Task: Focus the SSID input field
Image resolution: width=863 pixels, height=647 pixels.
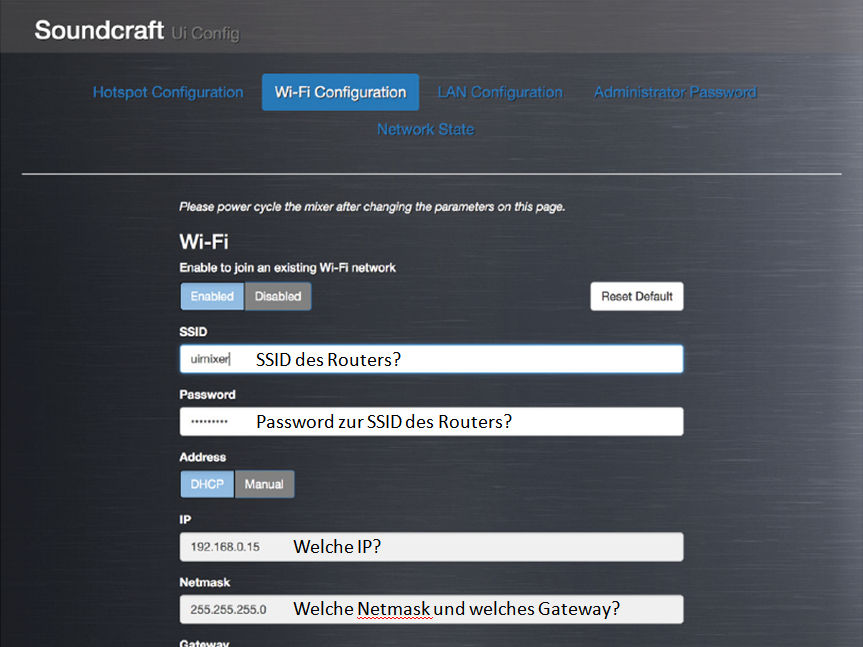Action: 432,359
